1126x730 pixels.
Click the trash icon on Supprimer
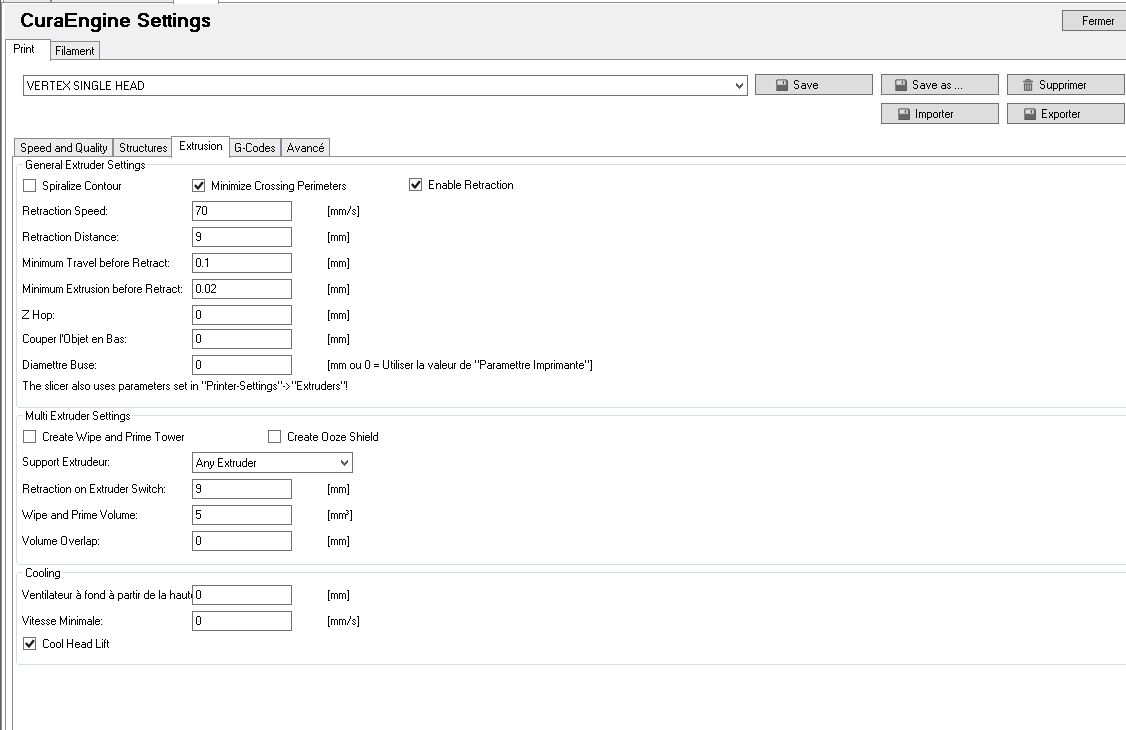[1028, 86]
